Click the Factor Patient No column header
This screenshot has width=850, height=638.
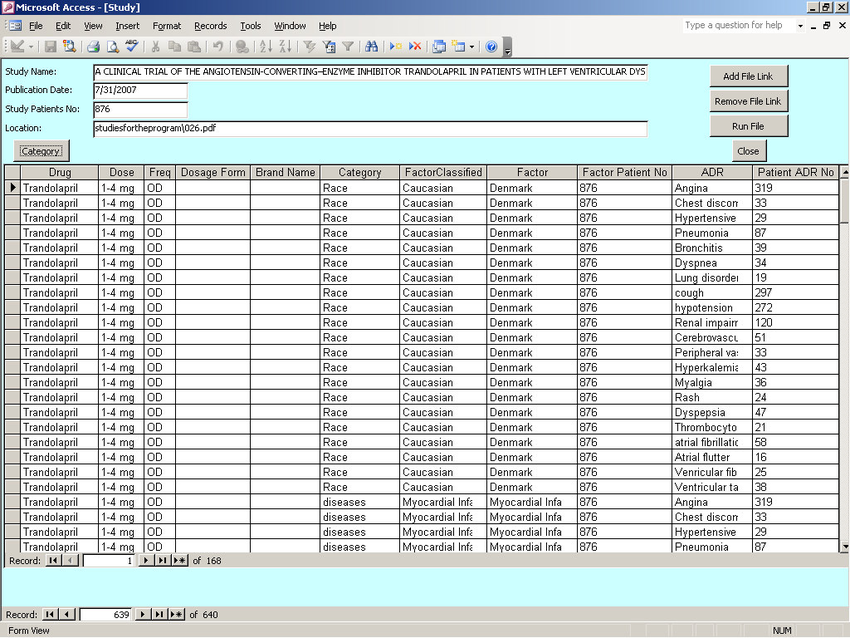pyautogui.click(x=624, y=172)
